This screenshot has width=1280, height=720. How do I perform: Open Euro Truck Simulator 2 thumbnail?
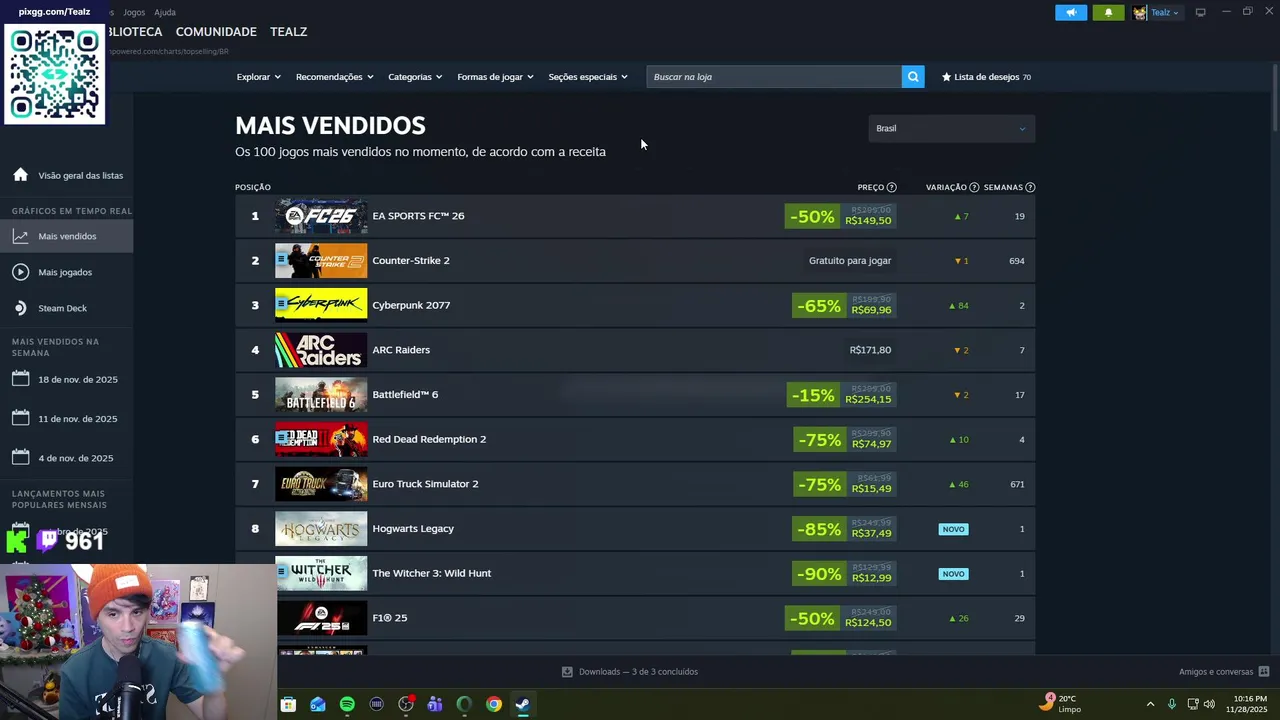(321, 484)
